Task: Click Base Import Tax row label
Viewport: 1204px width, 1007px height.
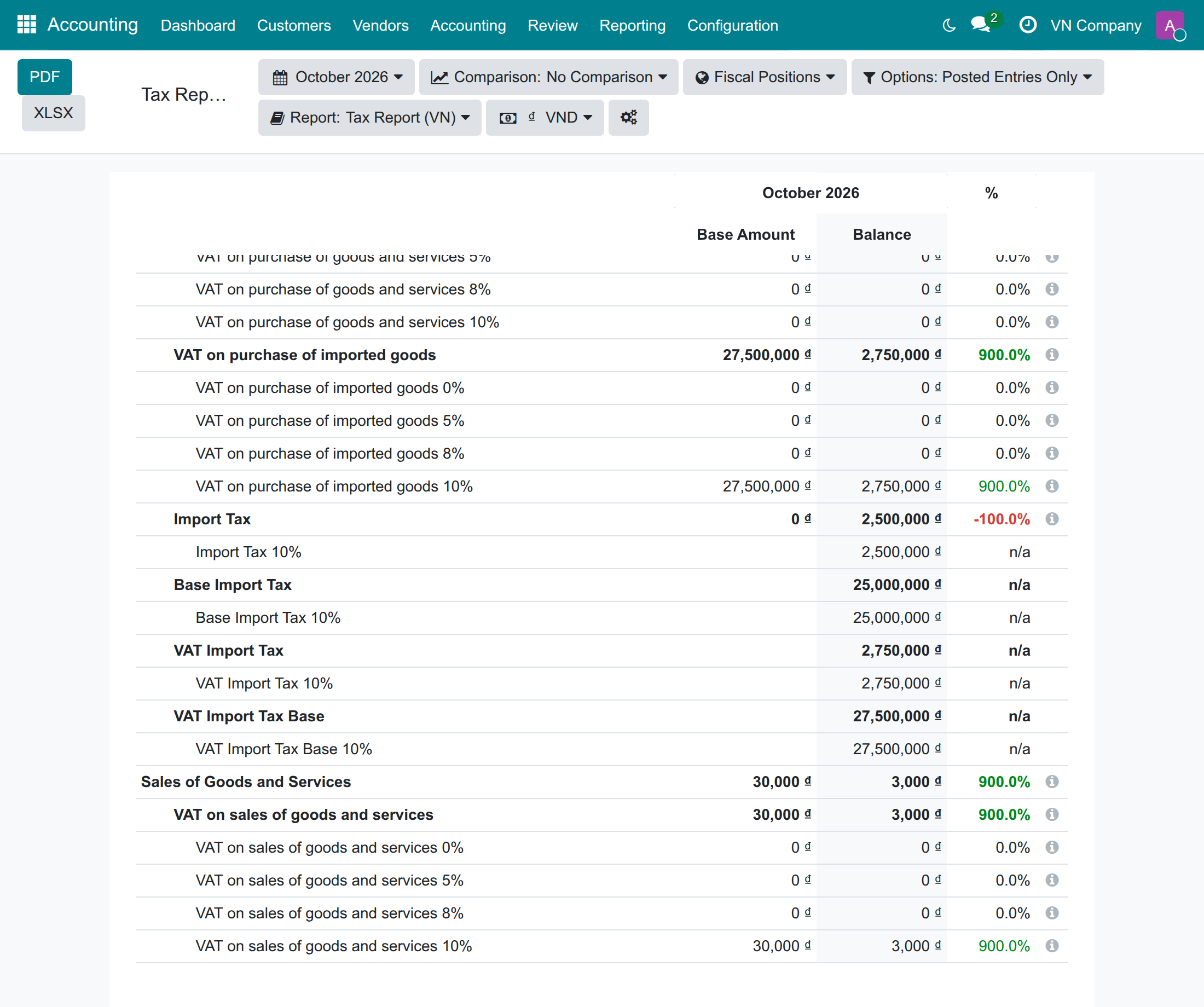Action: [x=232, y=585]
